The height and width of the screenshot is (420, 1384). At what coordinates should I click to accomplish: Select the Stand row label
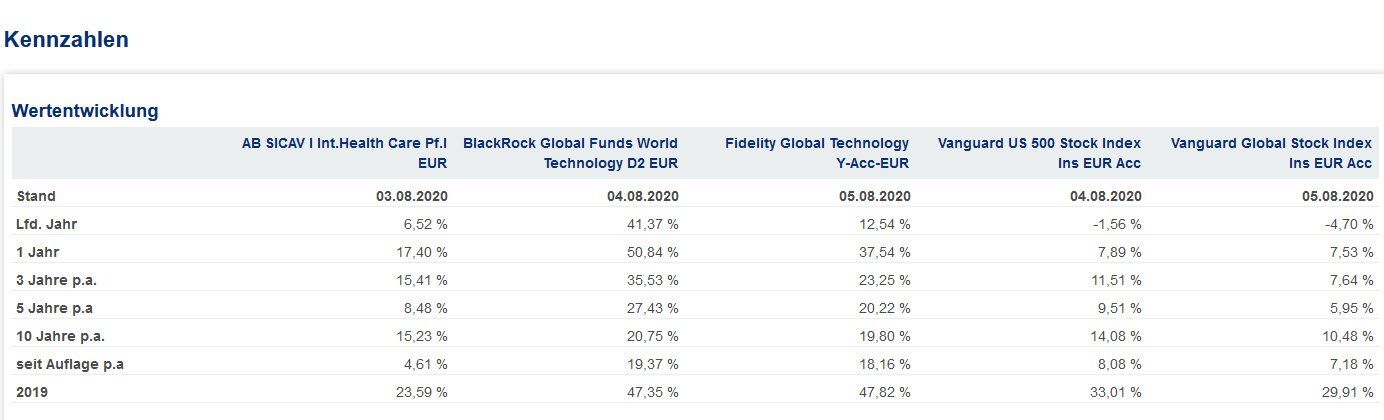pos(36,196)
